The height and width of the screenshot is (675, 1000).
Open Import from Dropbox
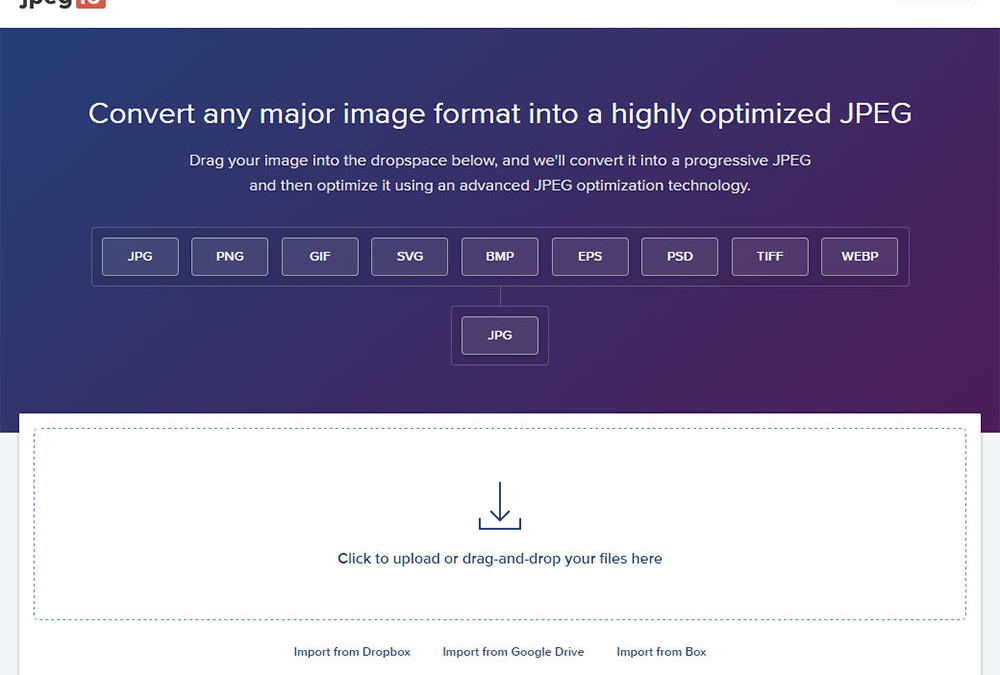tap(352, 652)
